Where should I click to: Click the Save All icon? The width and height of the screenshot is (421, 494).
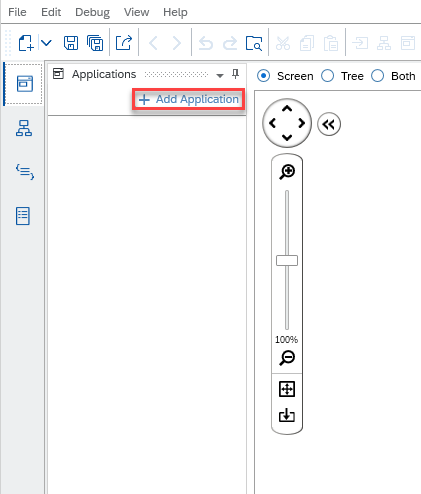click(x=95, y=43)
